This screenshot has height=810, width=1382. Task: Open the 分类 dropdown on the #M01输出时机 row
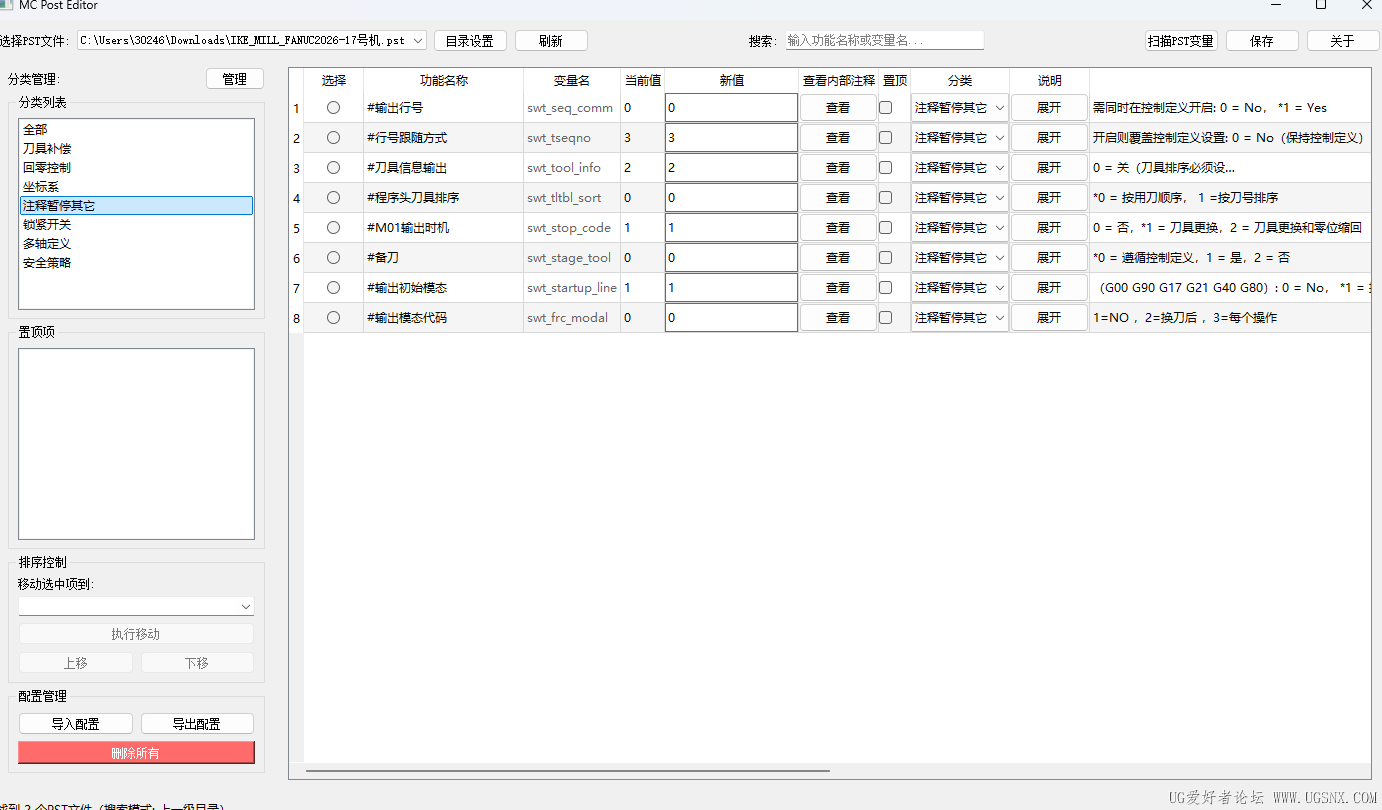point(959,227)
